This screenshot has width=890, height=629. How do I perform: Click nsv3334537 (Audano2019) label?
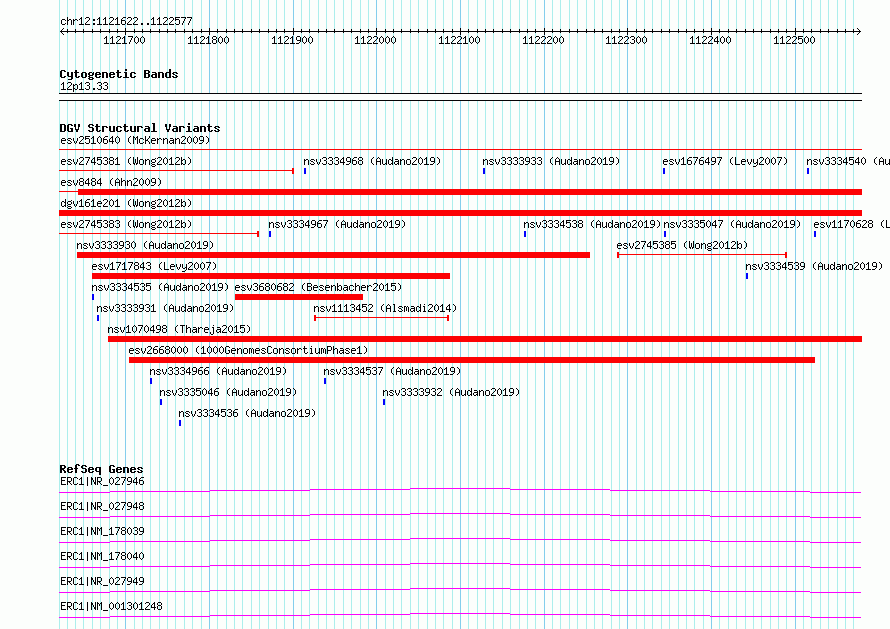[392, 371]
